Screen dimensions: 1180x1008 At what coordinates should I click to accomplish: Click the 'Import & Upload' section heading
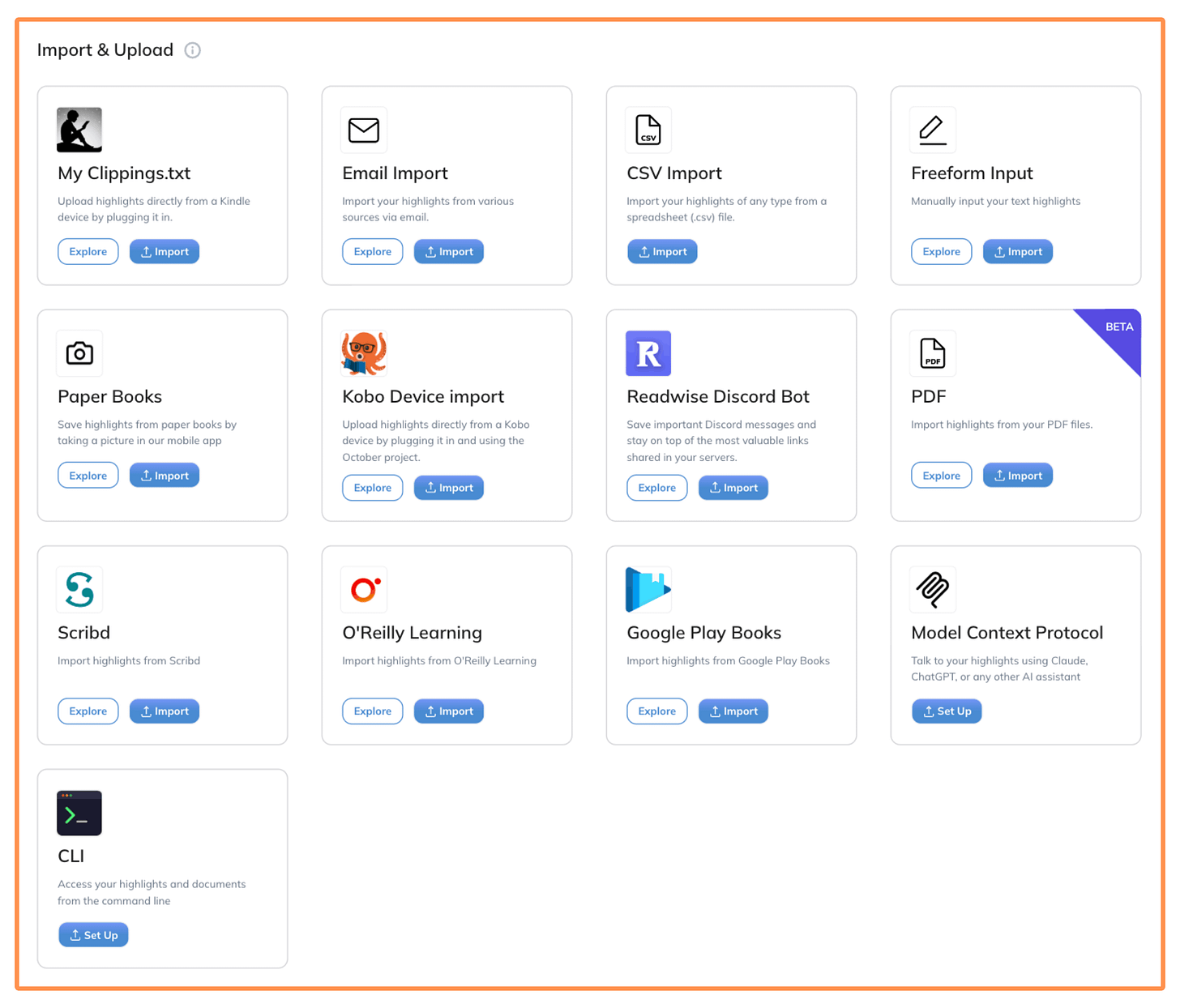[105, 50]
